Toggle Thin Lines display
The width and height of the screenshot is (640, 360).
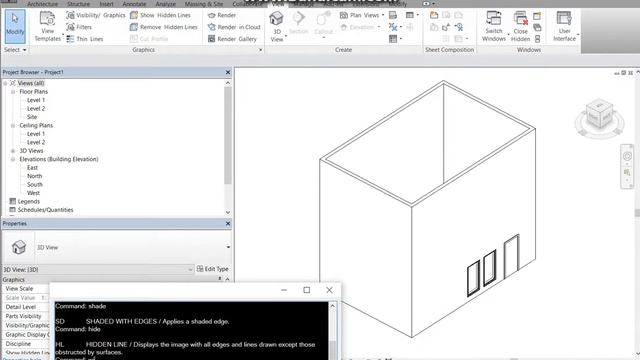[85, 39]
